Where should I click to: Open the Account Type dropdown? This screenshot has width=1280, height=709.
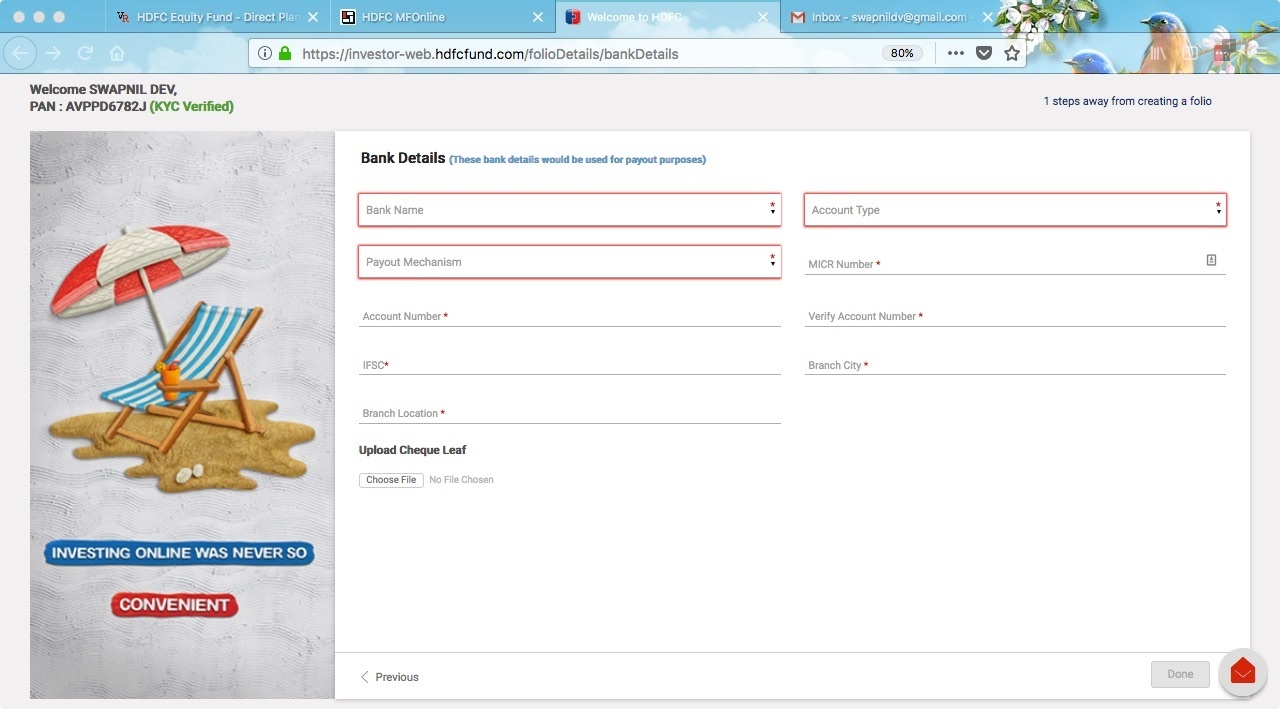(x=1015, y=210)
